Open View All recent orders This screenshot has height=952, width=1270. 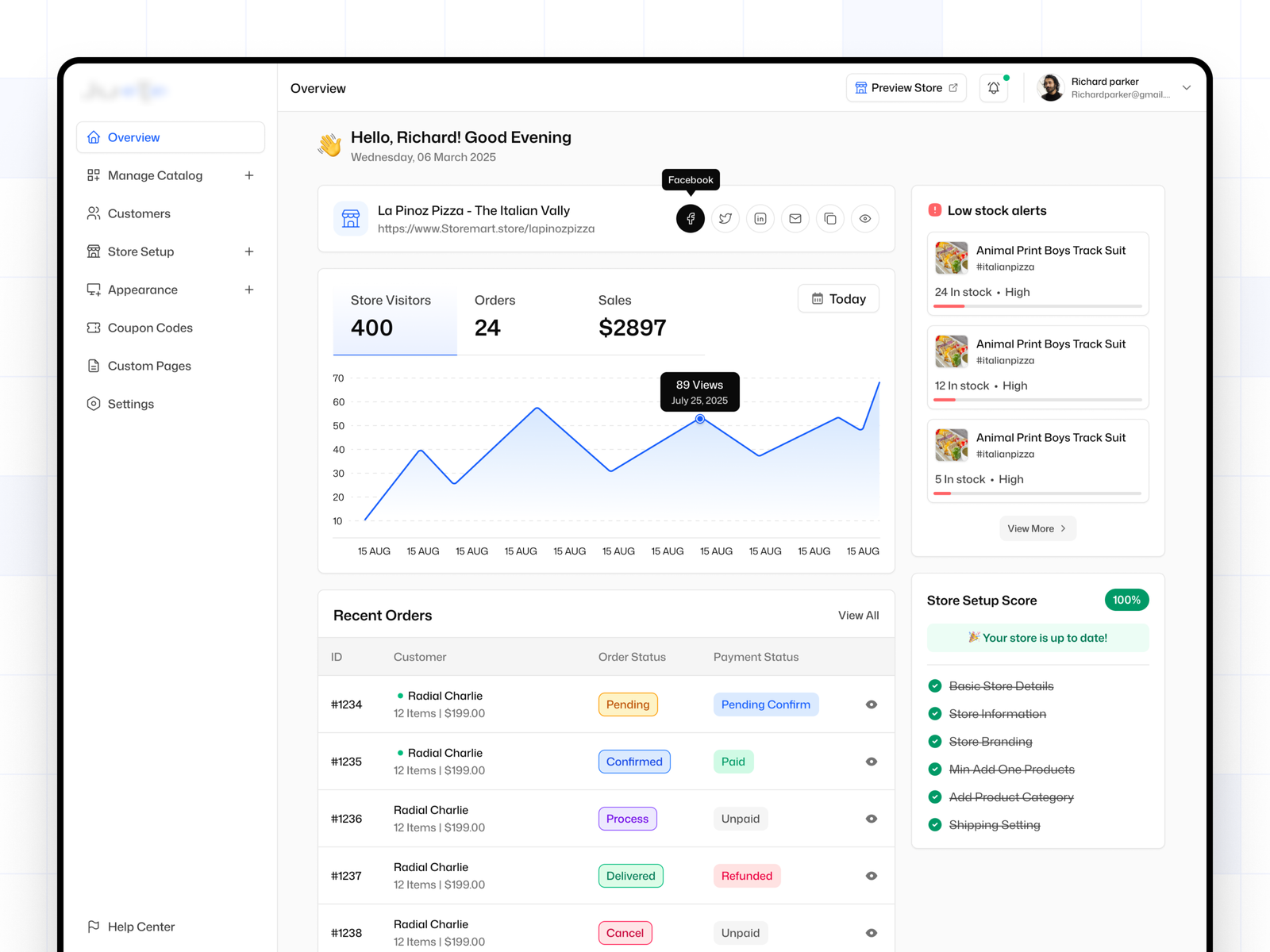coord(858,616)
